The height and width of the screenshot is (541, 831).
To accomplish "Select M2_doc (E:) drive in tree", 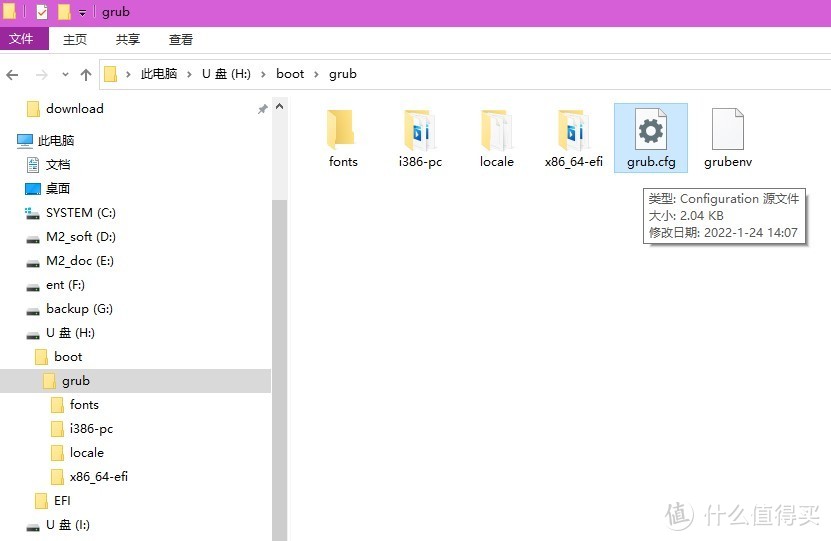I will (x=79, y=260).
